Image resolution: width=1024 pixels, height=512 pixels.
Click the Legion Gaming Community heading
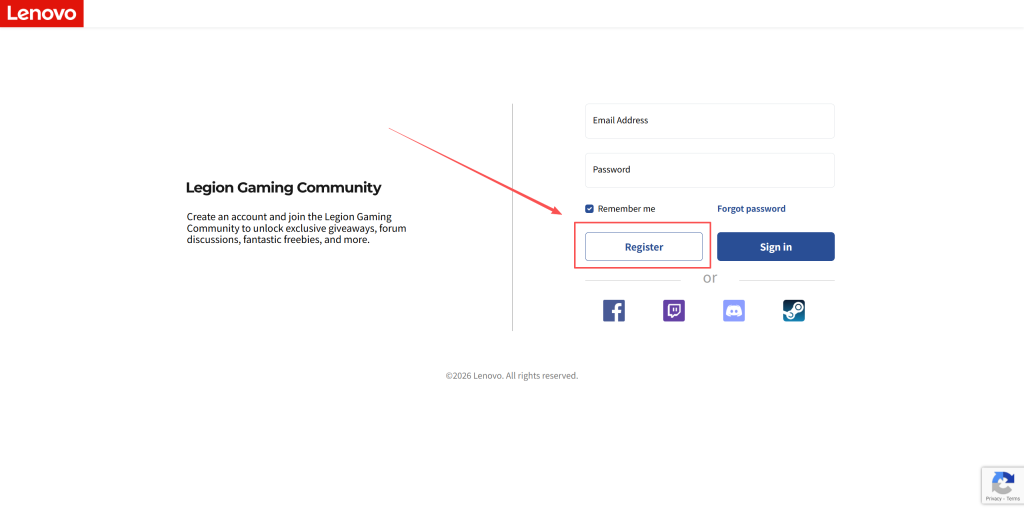click(x=283, y=188)
